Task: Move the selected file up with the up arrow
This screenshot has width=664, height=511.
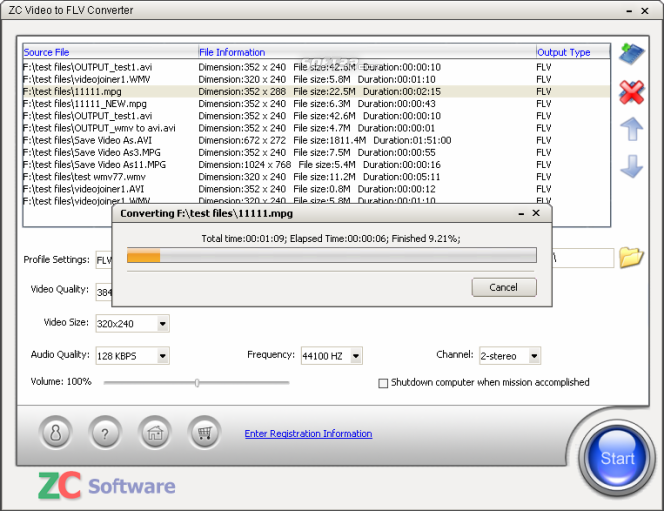Action: click(631, 129)
